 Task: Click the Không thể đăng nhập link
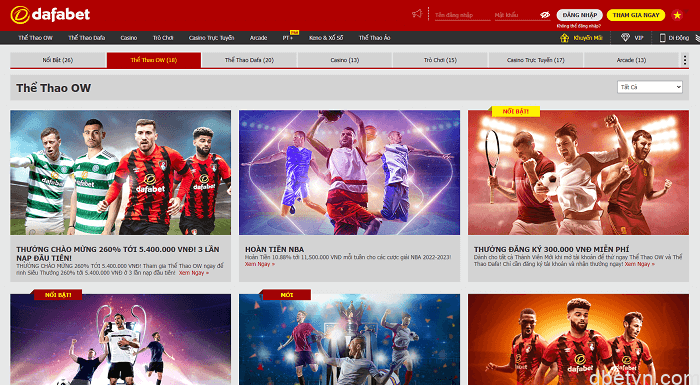579,26
